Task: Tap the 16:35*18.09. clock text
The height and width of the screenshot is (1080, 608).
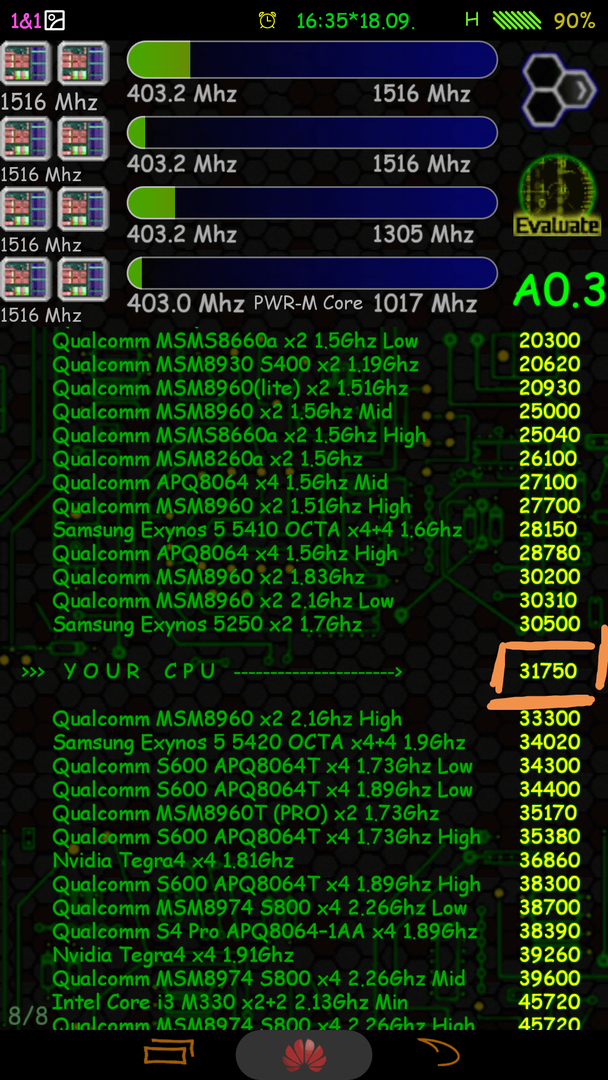Action: click(355, 21)
